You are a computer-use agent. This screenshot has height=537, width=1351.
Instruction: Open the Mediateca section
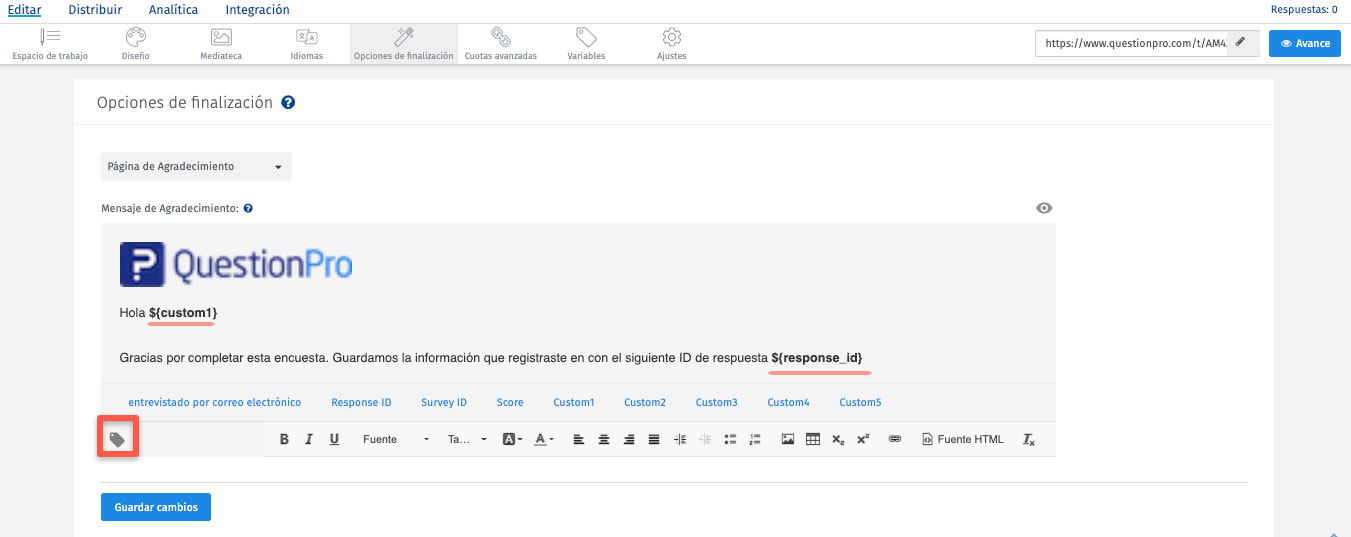[221, 44]
